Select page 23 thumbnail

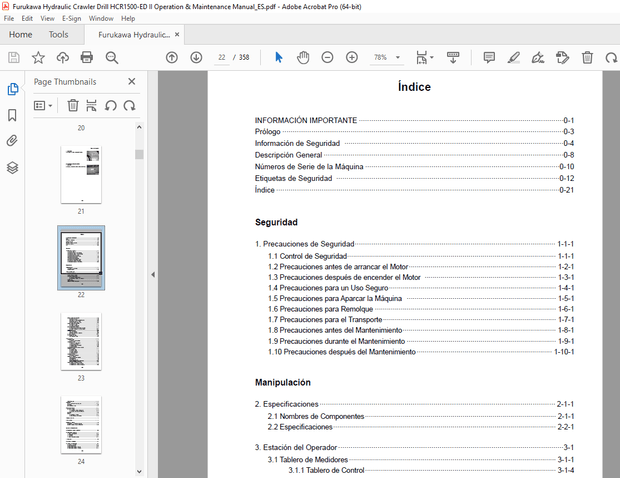(x=81, y=342)
